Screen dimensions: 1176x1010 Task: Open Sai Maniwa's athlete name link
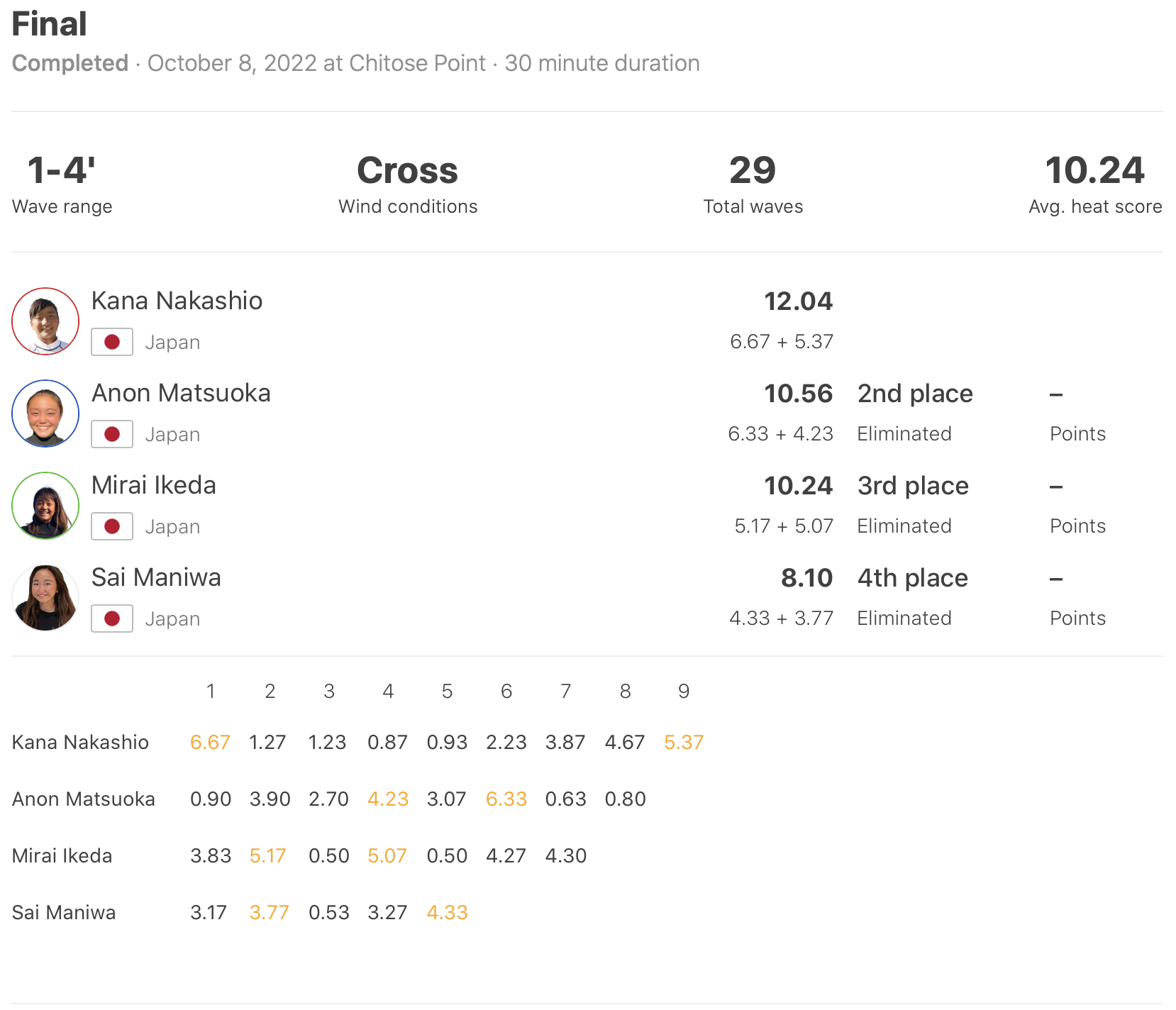tap(156, 577)
